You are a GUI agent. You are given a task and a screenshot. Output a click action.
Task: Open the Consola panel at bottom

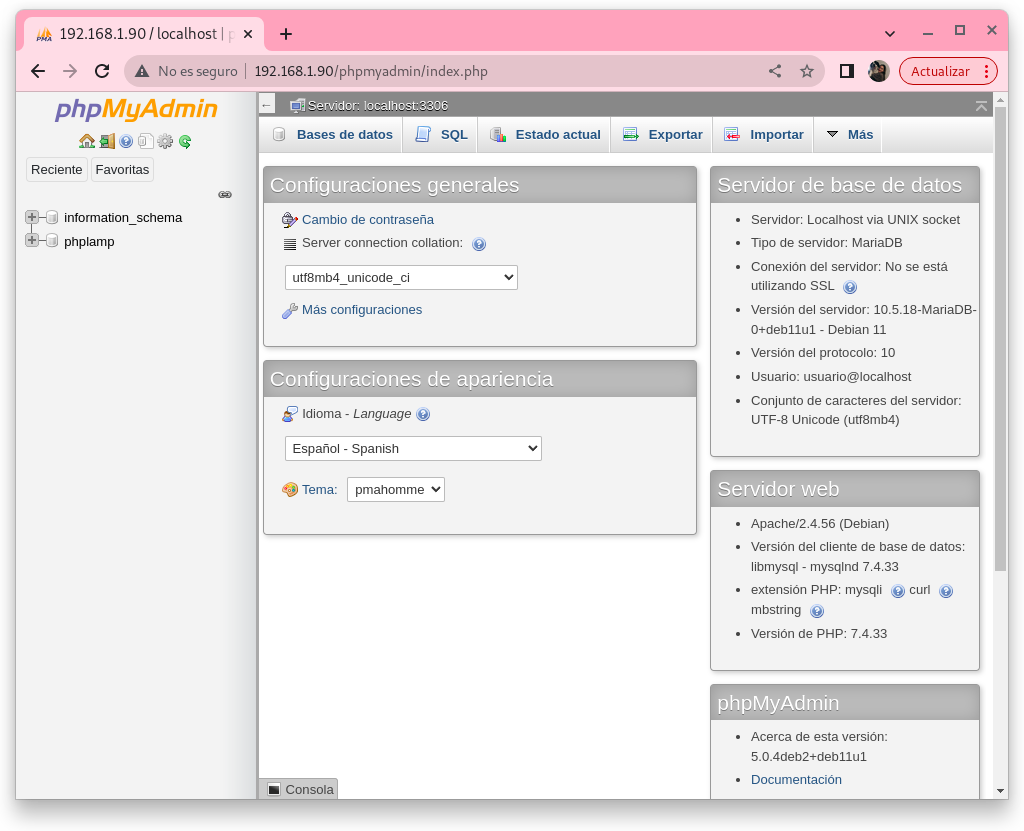coord(300,789)
